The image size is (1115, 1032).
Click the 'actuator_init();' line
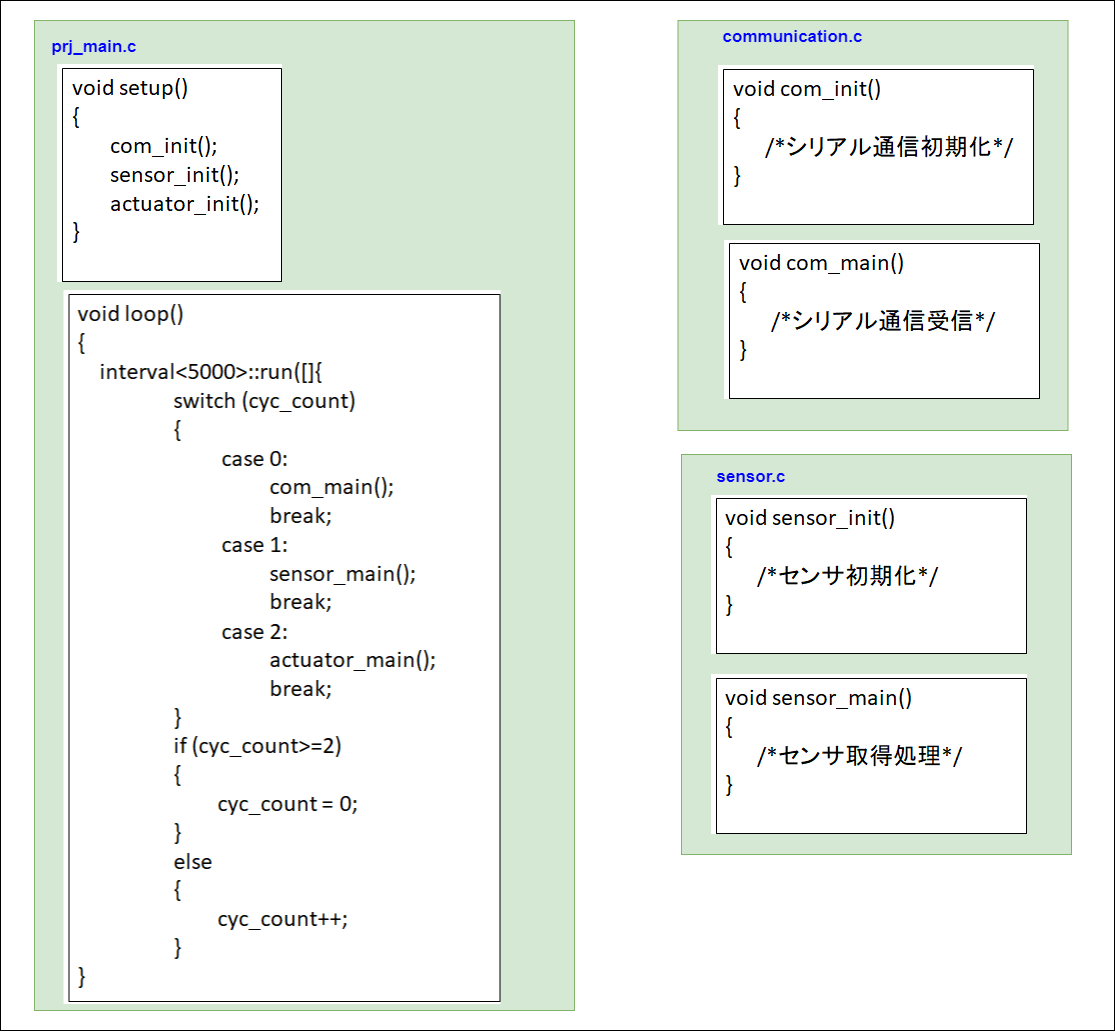click(x=184, y=204)
